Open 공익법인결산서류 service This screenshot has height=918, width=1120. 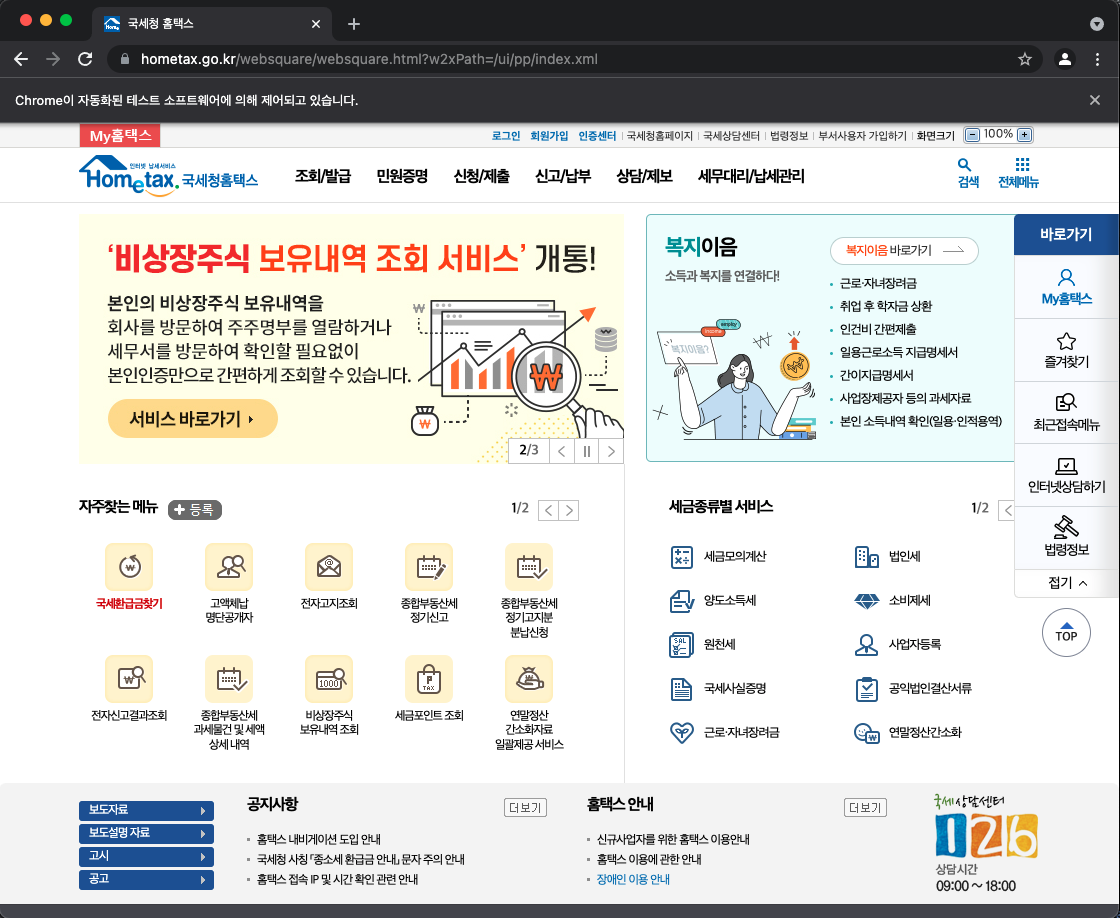(x=913, y=689)
